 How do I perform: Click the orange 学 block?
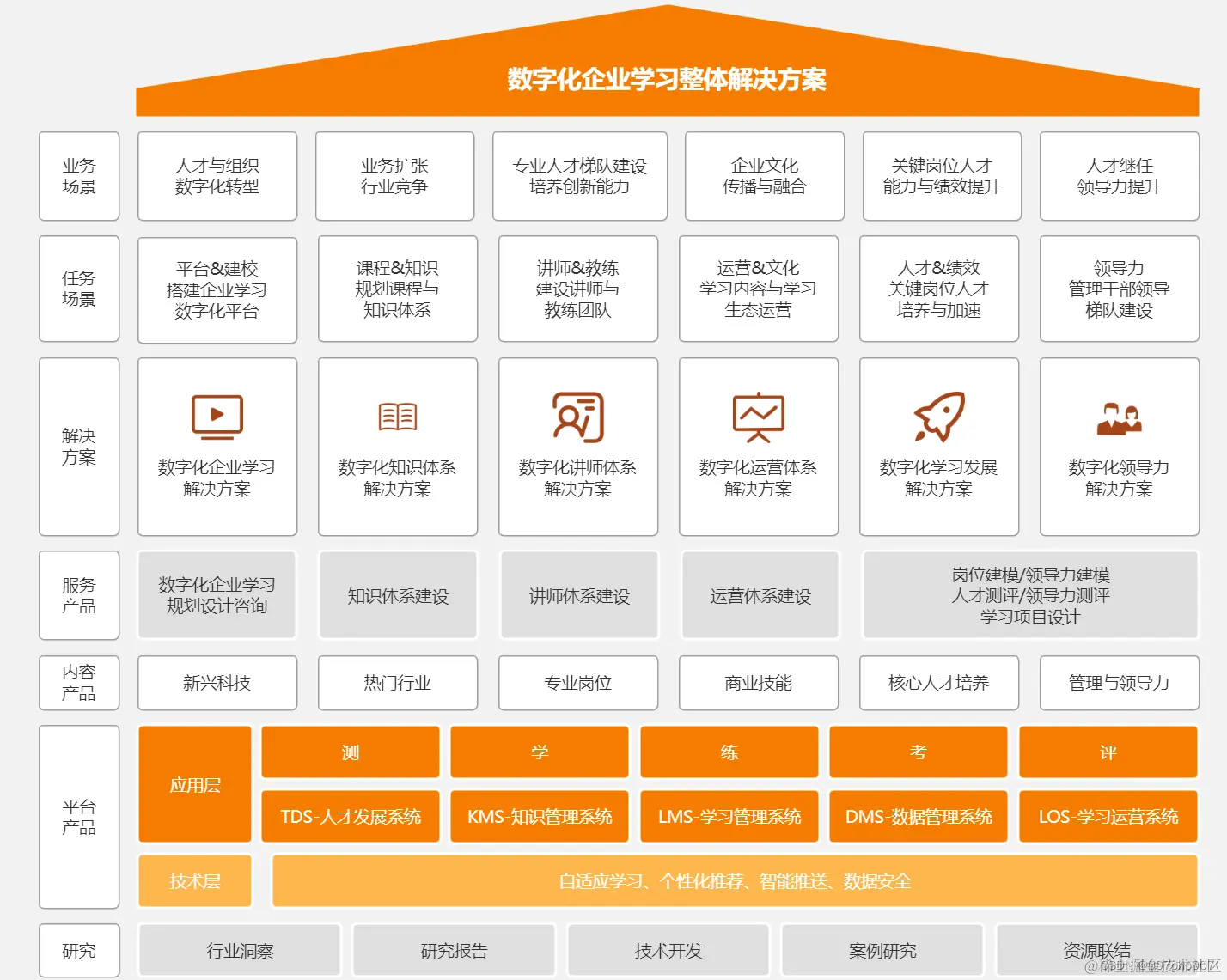(540, 752)
